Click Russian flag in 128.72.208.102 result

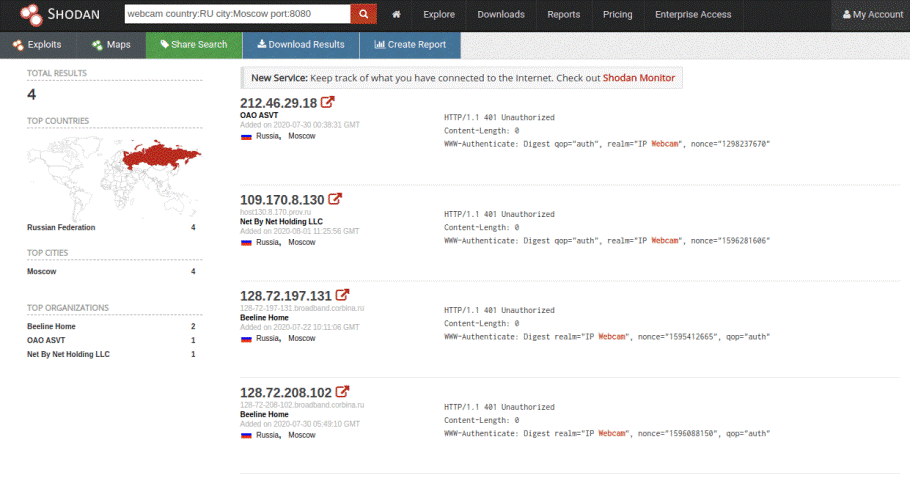point(246,435)
